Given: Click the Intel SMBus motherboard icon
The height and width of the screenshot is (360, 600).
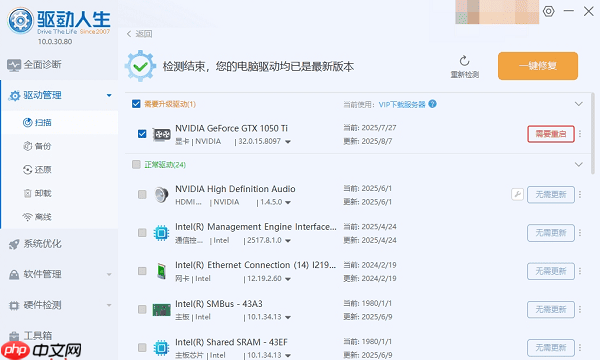Looking at the screenshot, I should pos(161,310).
